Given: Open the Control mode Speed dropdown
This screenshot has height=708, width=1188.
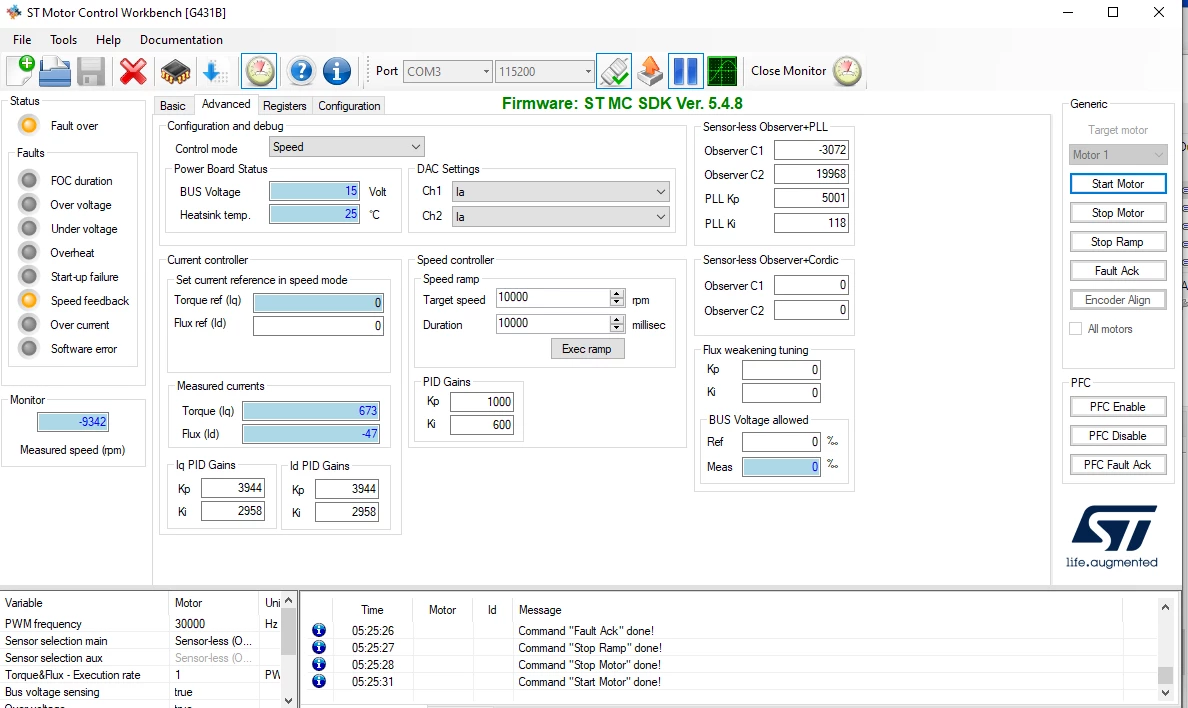Looking at the screenshot, I should pyautogui.click(x=346, y=146).
